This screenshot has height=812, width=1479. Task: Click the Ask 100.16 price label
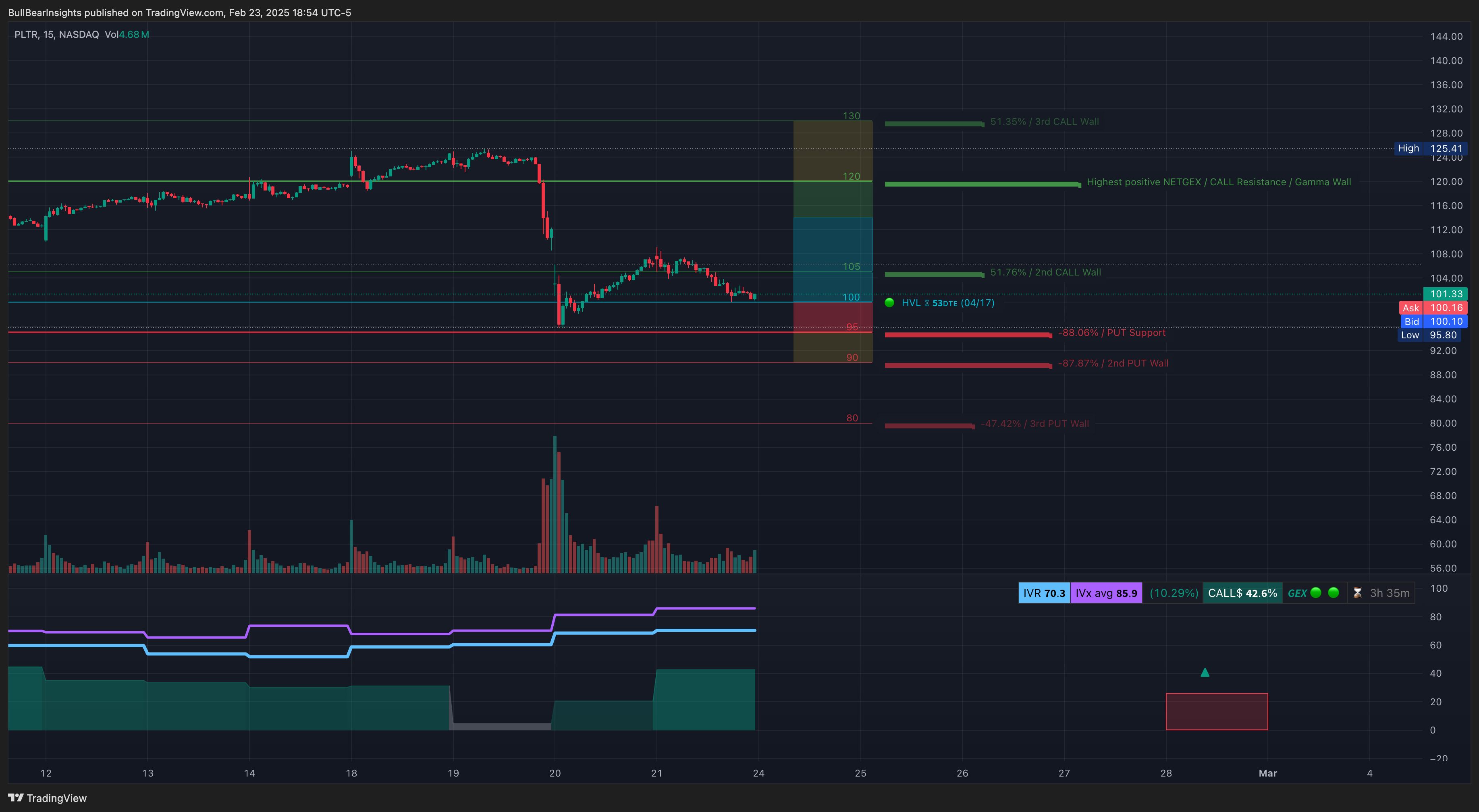1433,308
